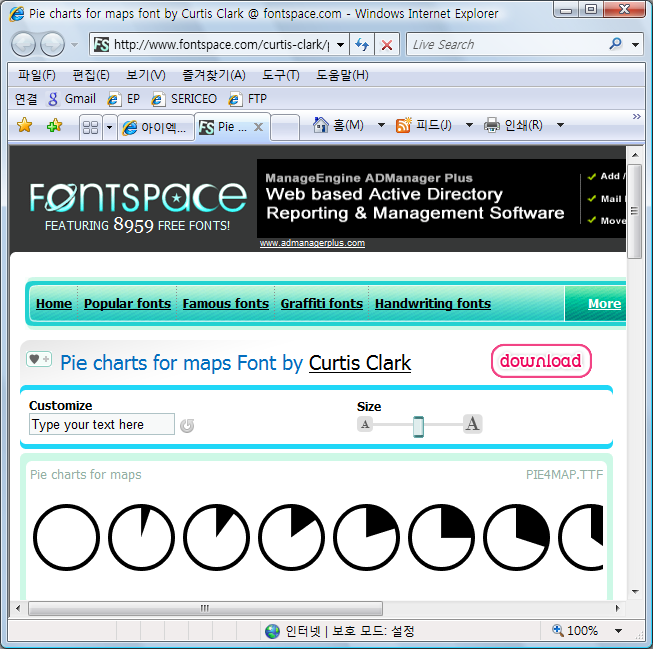Viewport: 653px width, 649px height.
Task: Click the small A size icon
Action: point(365,424)
